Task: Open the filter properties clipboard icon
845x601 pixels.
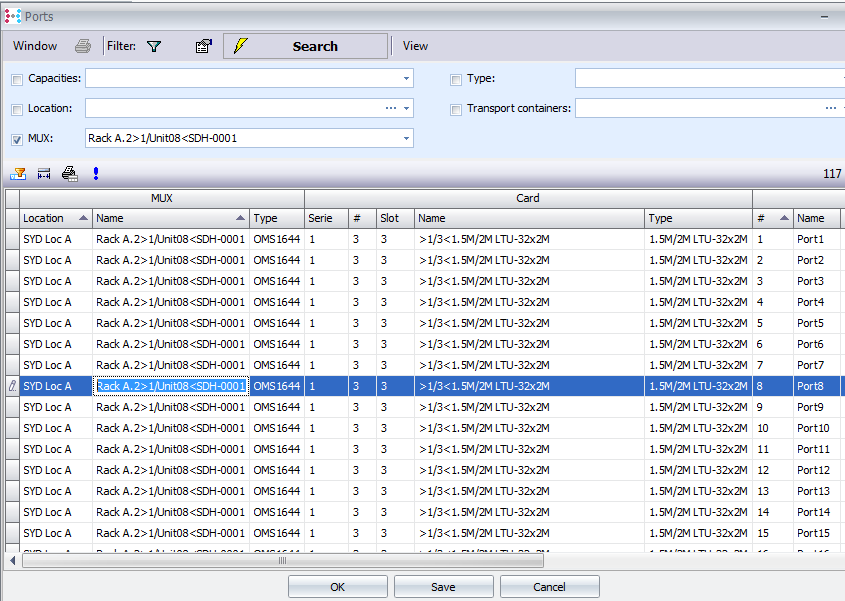Action: 204,46
